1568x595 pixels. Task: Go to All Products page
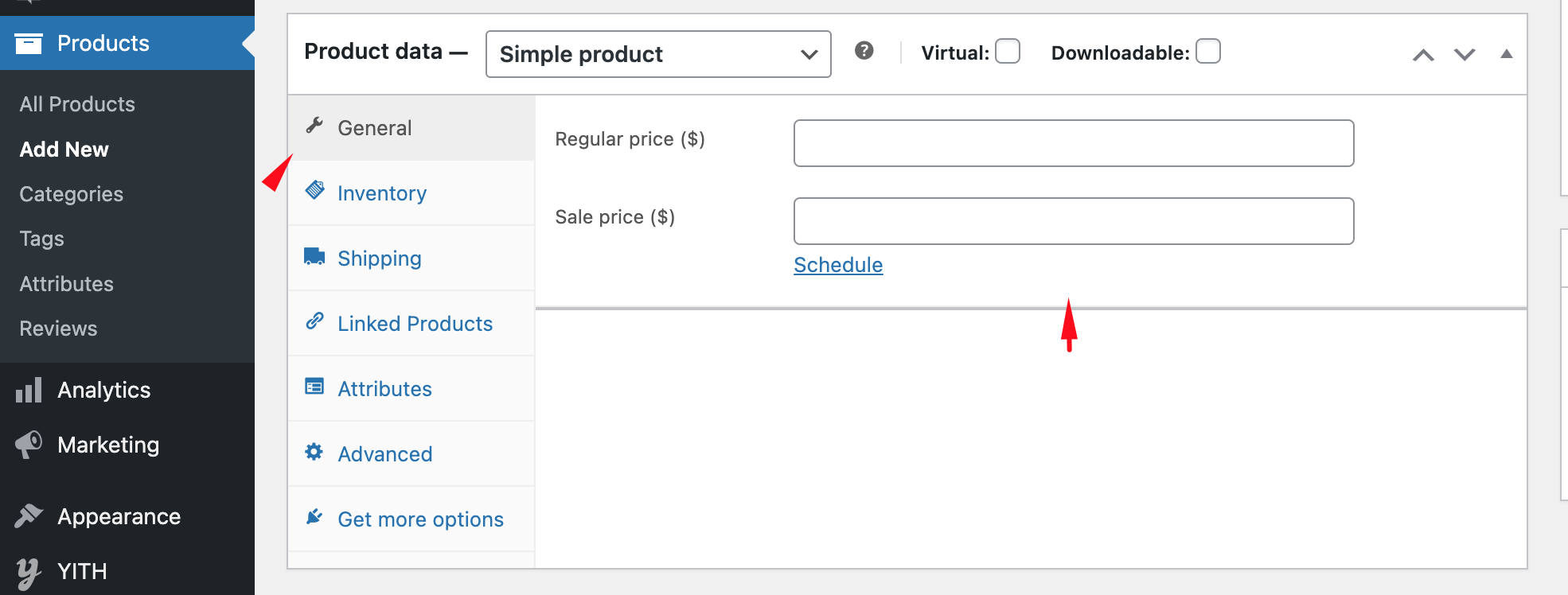pyautogui.click(x=77, y=104)
